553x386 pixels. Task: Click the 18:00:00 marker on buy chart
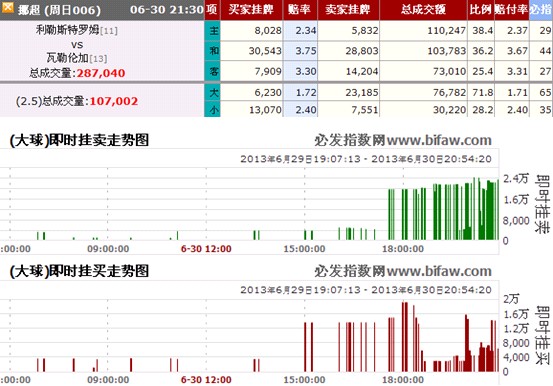tap(403, 380)
